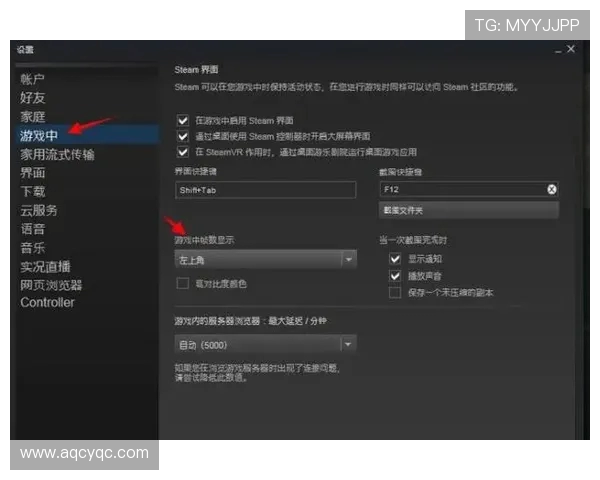Toggle 显示通知 checkbox
Viewport: 600px width, 480px height.
coord(395,259)
